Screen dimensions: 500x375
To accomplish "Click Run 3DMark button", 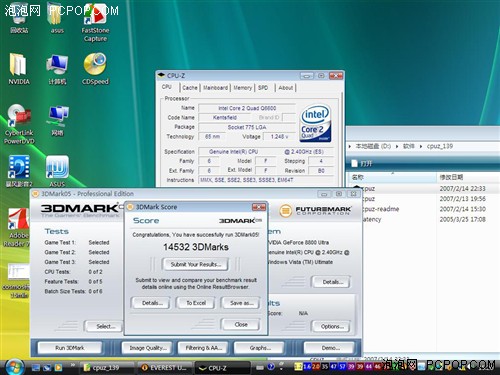I will pos(69,348).
